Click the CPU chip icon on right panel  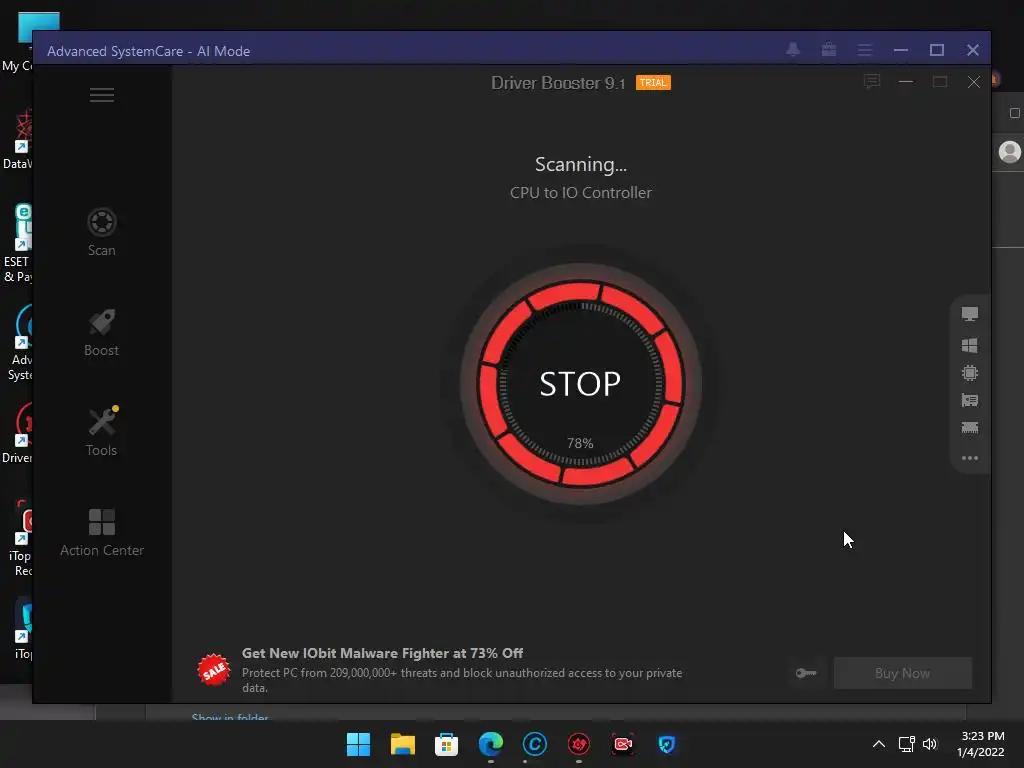coord(970,373)
